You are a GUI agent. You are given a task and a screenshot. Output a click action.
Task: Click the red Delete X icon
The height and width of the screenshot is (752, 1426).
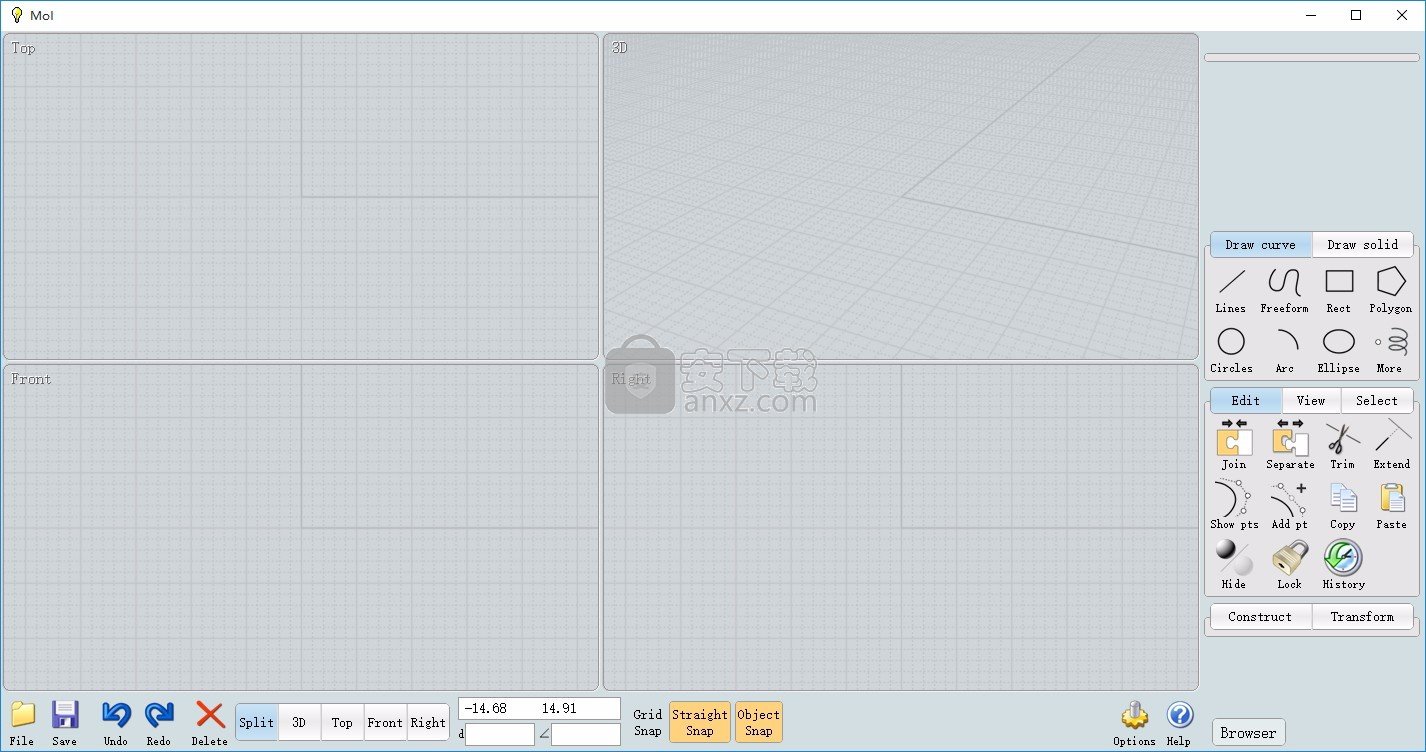click(x=210, y=715)
